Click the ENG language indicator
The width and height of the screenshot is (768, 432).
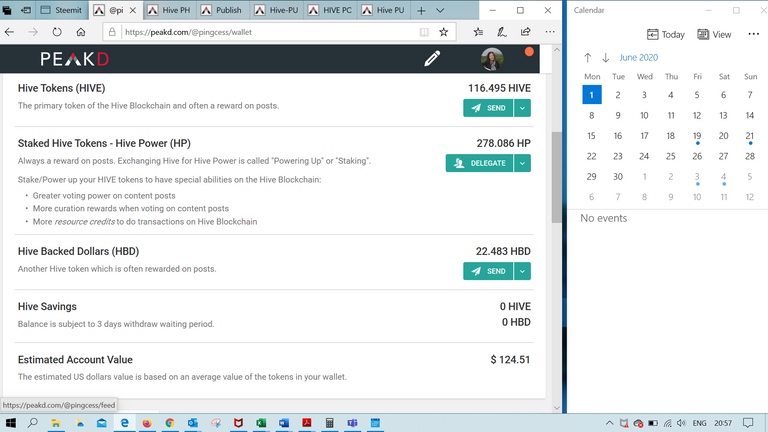[699, 423]
